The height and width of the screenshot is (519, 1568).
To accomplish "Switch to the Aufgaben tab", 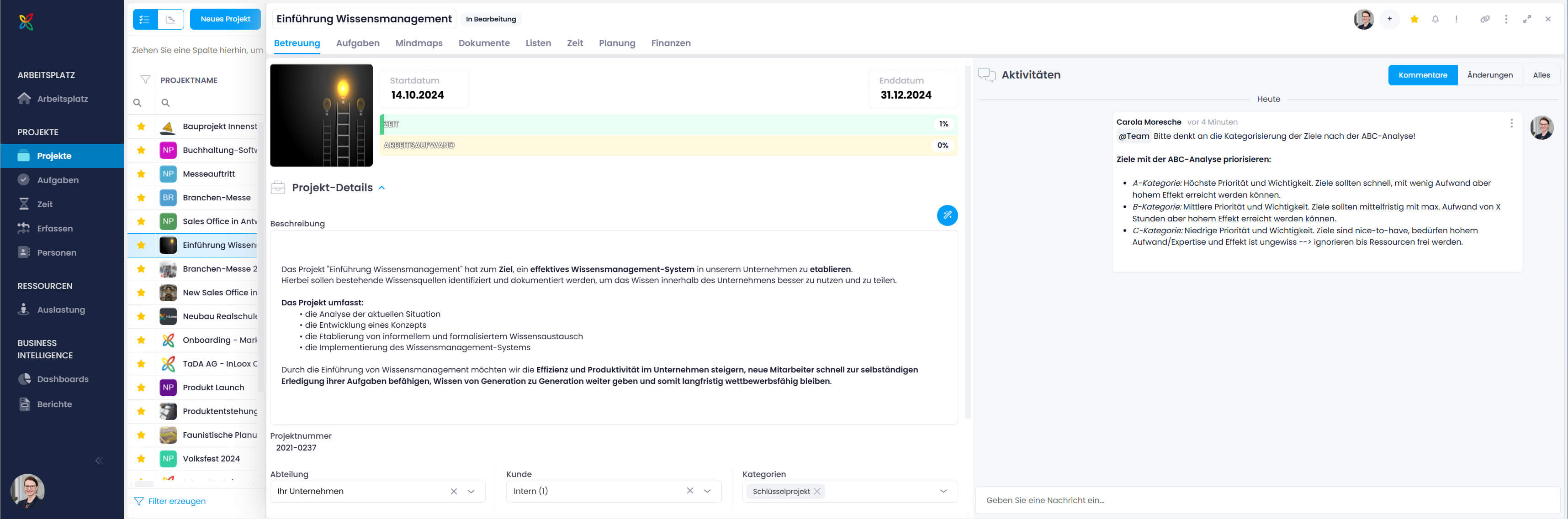I will pyautogui.click(x=358, y=43).
